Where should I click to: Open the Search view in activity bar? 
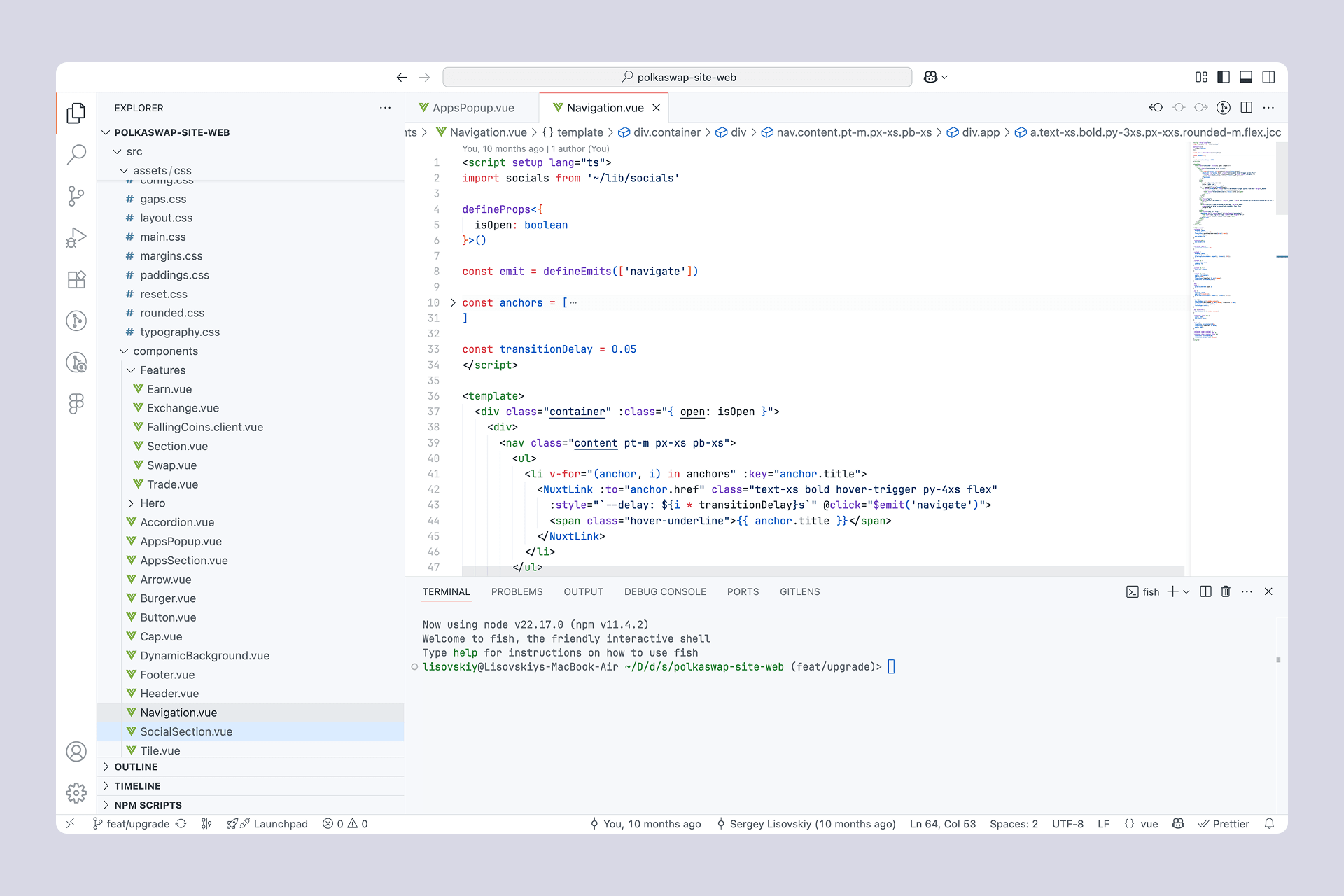76,154
